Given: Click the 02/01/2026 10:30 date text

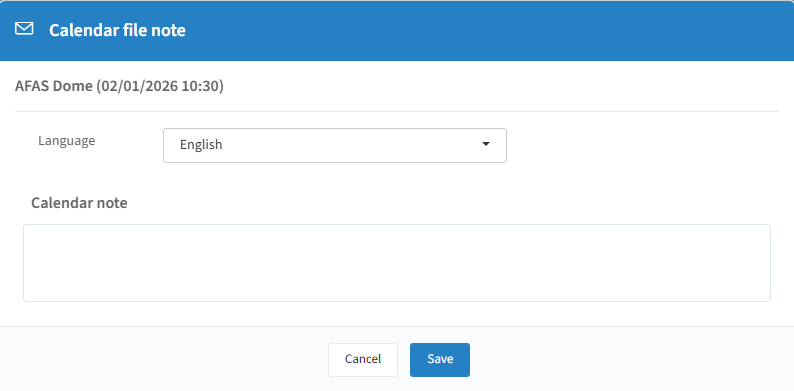Looking at the screenshot, I should click(160, 86).
